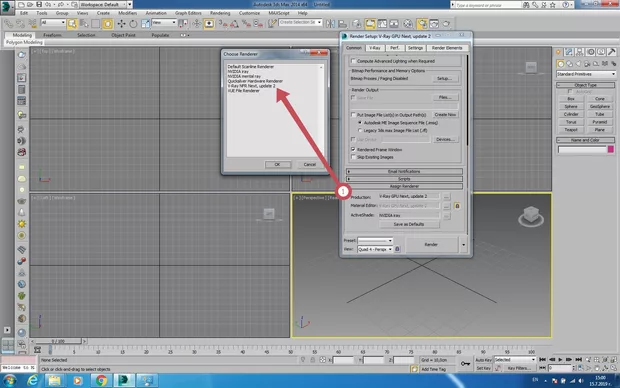
Task: Click Save as Defaults button
Action: pyautogui.click(x=409, y=224)
